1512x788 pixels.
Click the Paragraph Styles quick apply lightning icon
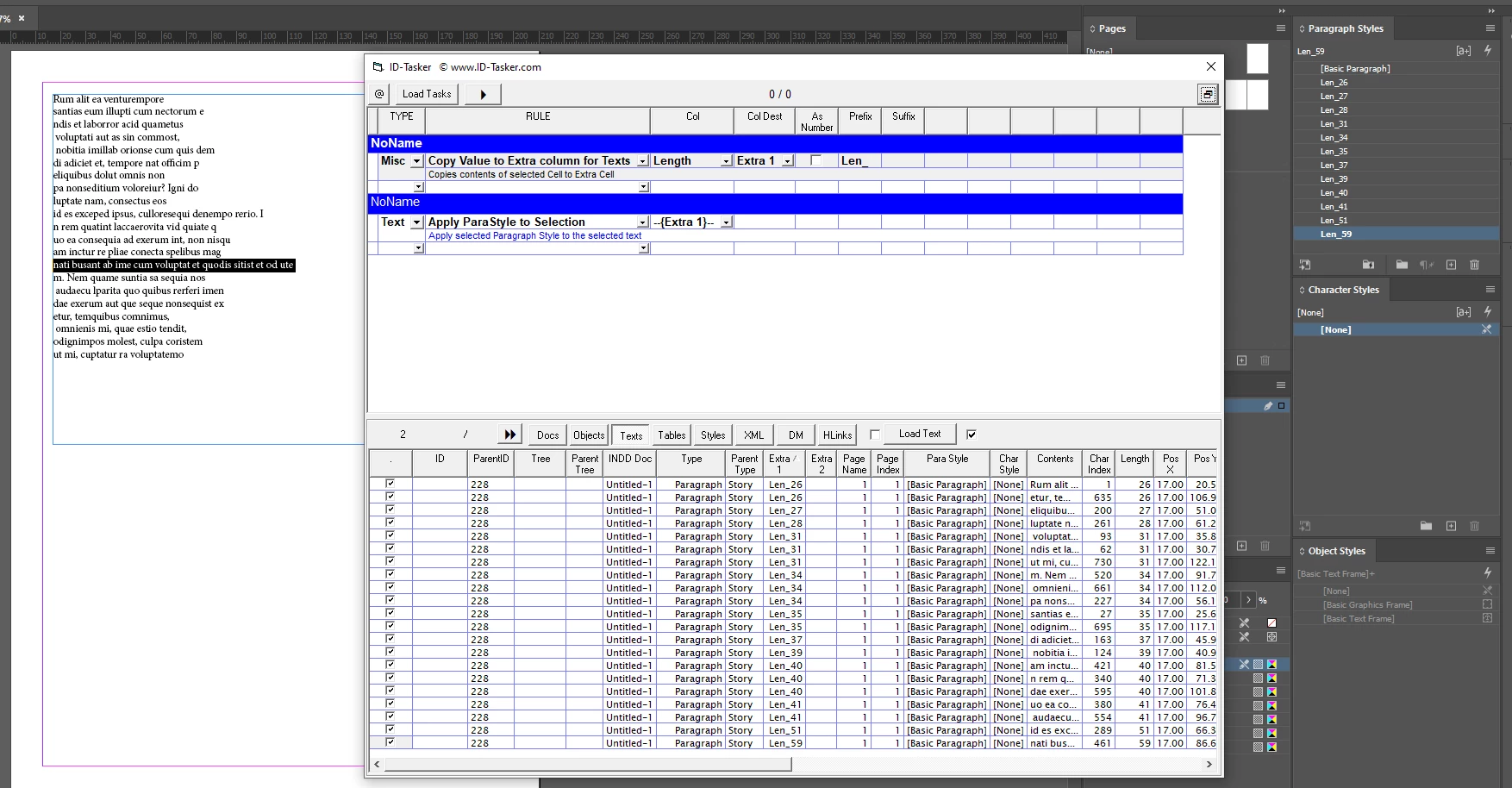pyautogui.click(x=1488, y=51)
